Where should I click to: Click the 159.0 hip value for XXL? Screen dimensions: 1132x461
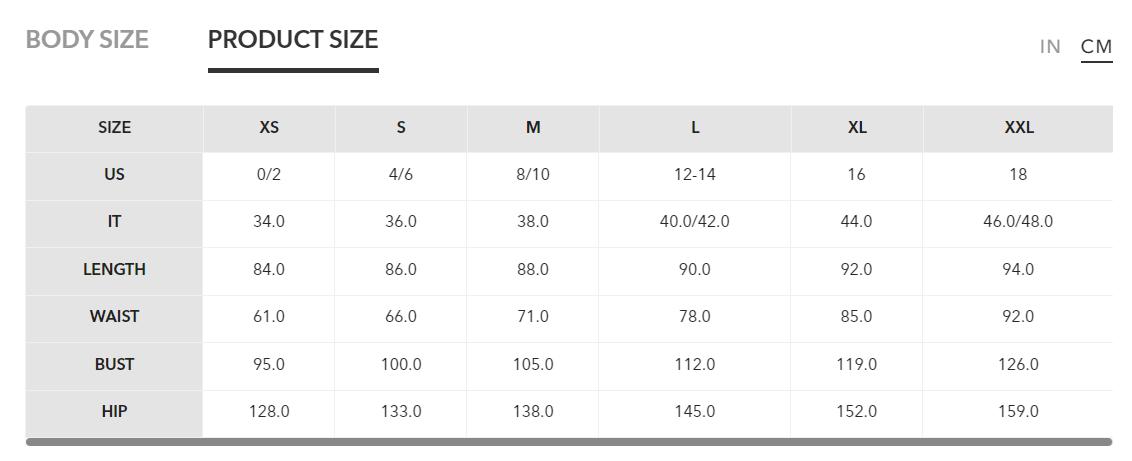click(x=1018, y=412)
